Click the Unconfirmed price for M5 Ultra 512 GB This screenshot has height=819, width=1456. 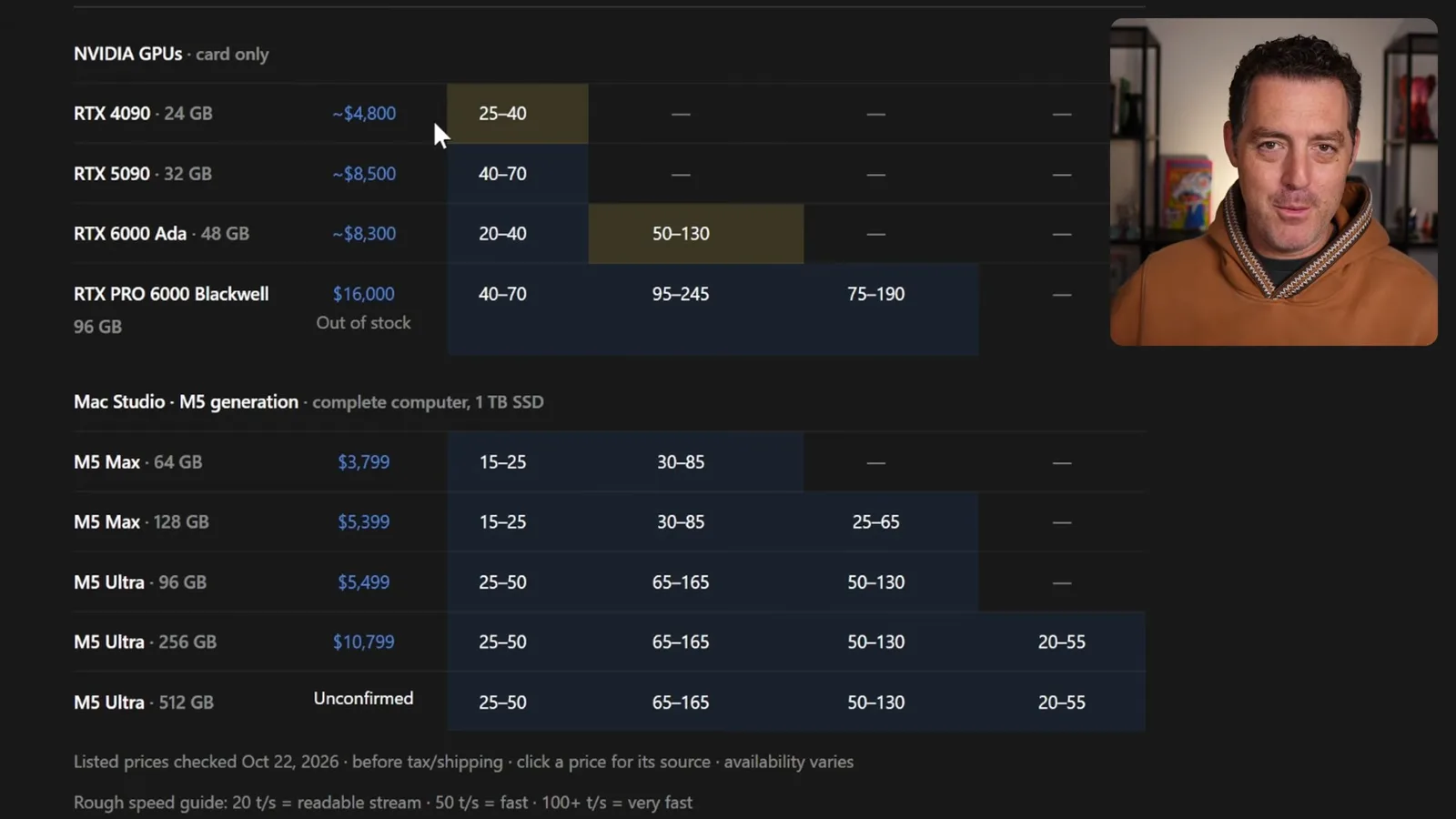[x=364, y=699]
